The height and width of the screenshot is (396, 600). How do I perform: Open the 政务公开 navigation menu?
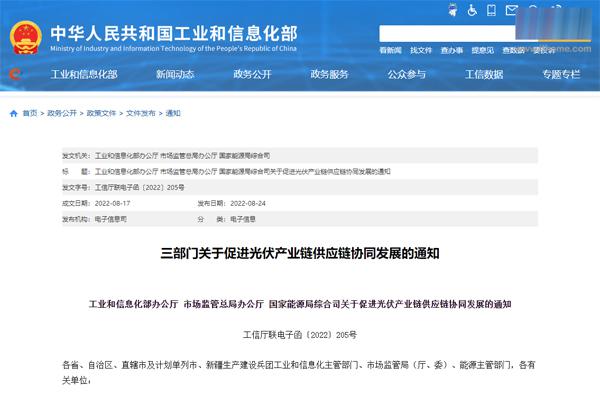(253, 74)
